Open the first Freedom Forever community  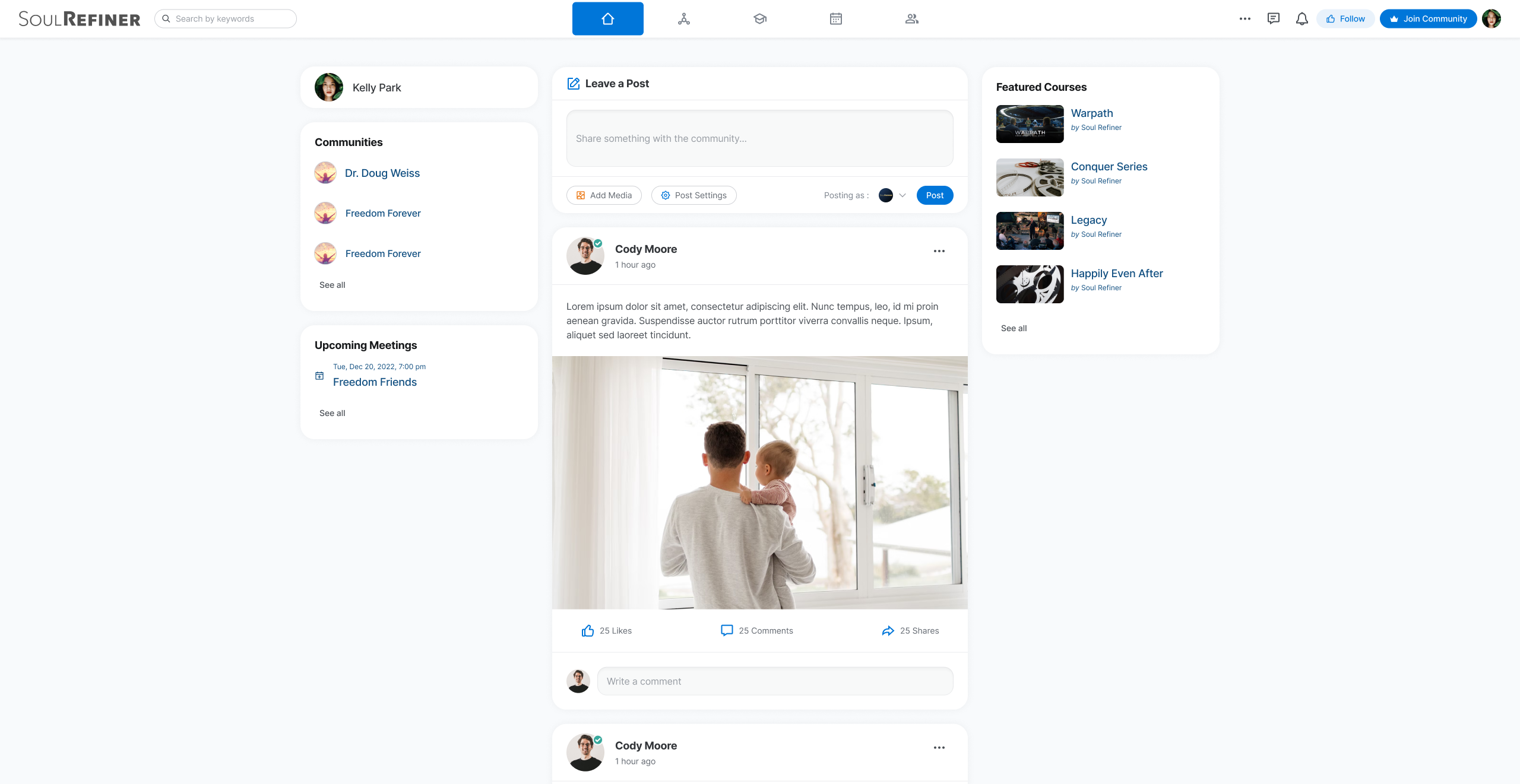coord(383,213)
